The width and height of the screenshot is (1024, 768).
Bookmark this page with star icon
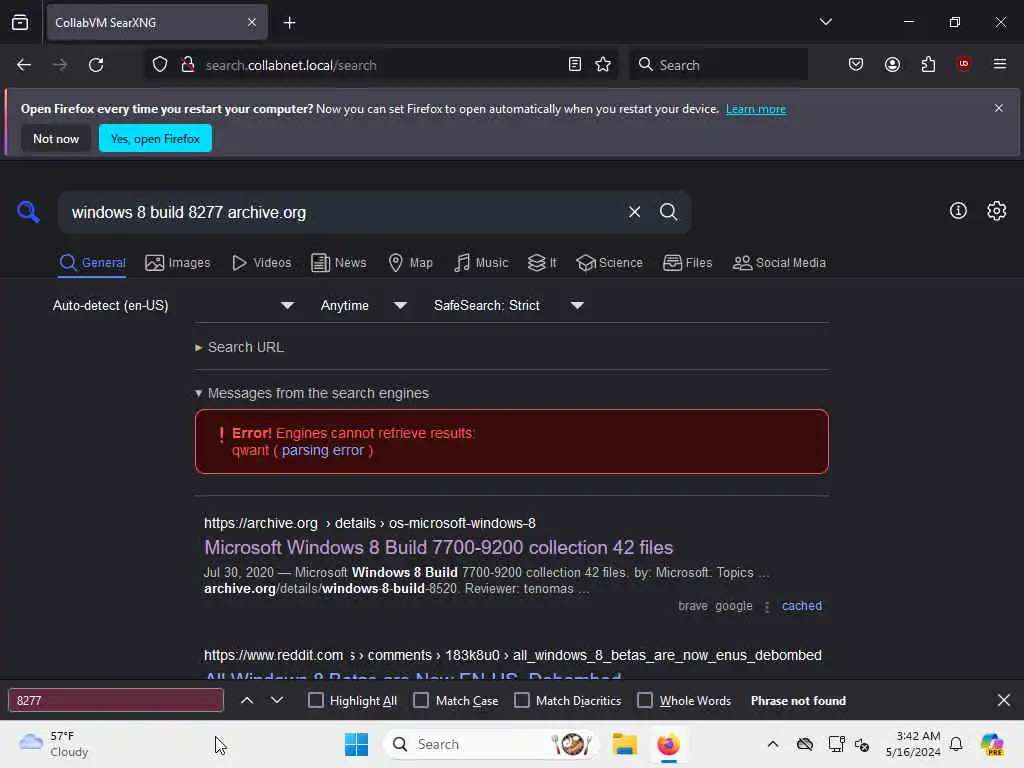pos(603,65)
